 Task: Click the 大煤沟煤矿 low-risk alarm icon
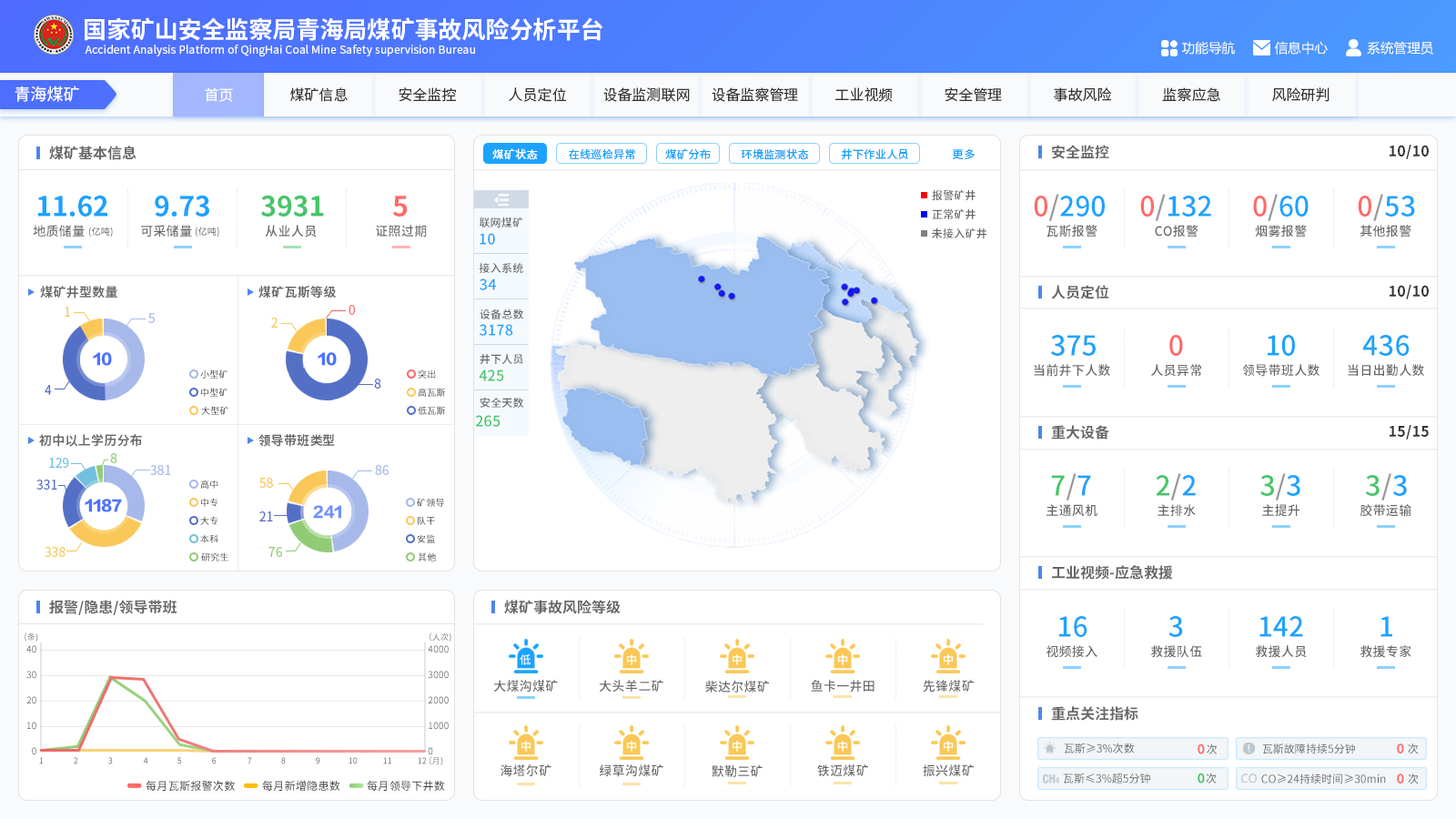click(525, 656)
